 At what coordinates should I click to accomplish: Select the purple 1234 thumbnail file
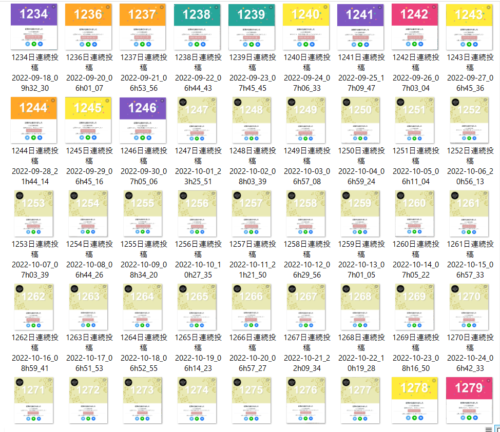point(34,27)
